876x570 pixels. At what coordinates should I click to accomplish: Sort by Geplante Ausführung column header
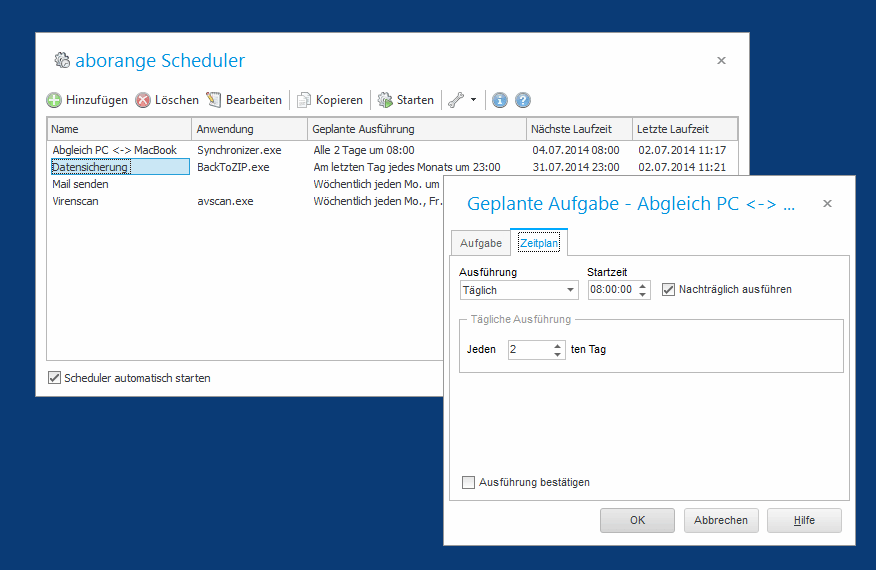(x=417, y=129)
